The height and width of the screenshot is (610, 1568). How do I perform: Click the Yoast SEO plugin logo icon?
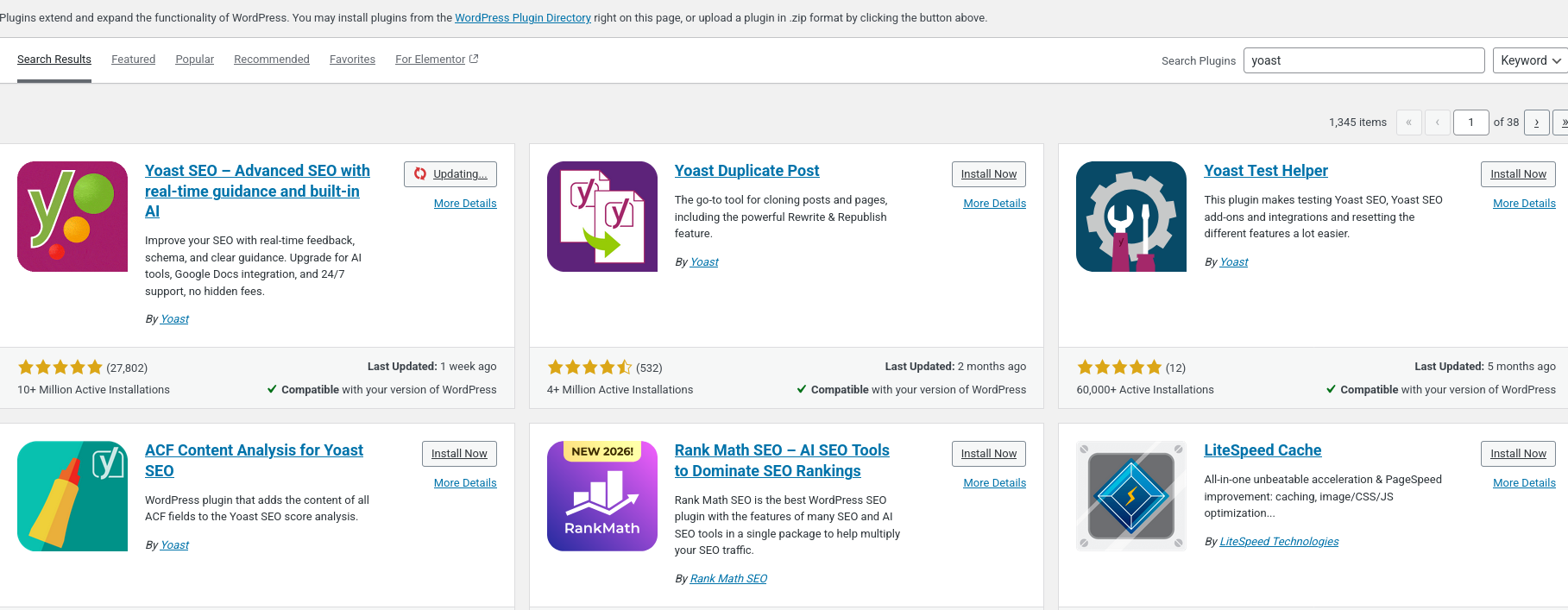click(x=72, y=217)
